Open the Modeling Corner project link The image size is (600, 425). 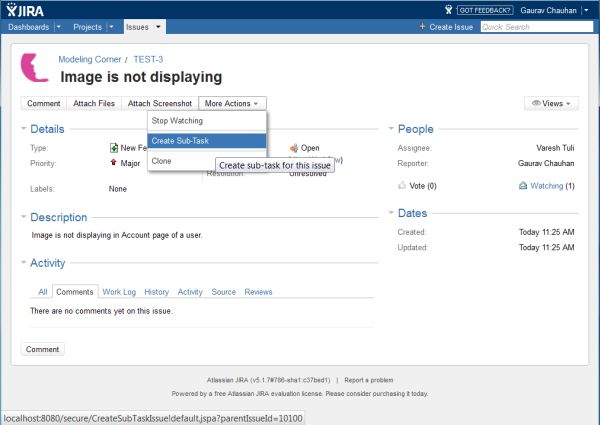pos(90,59)
